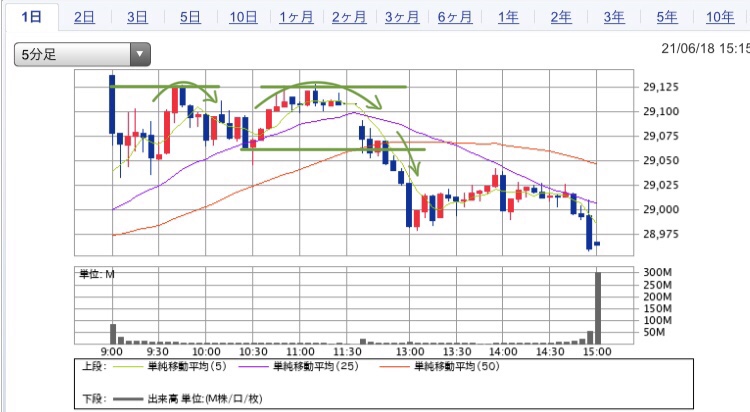Click the 29,125 price axis label
The image size is (750, 412).
pos(661,87)
